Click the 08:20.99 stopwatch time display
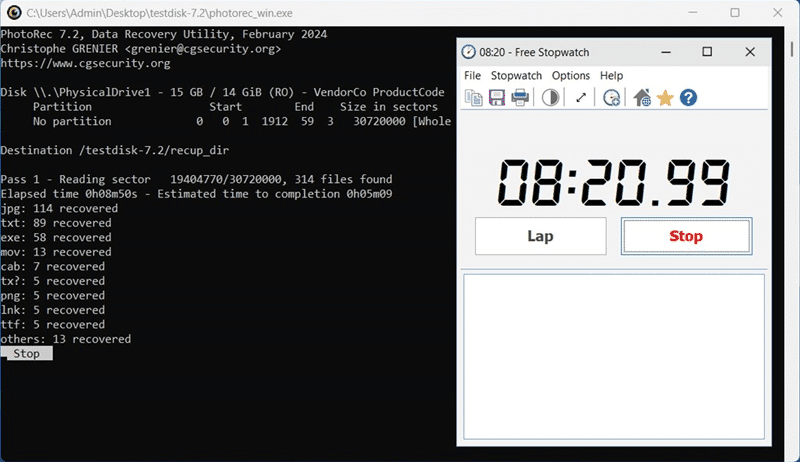This screenshot has height=462, width=800. (x=614, y=183)
